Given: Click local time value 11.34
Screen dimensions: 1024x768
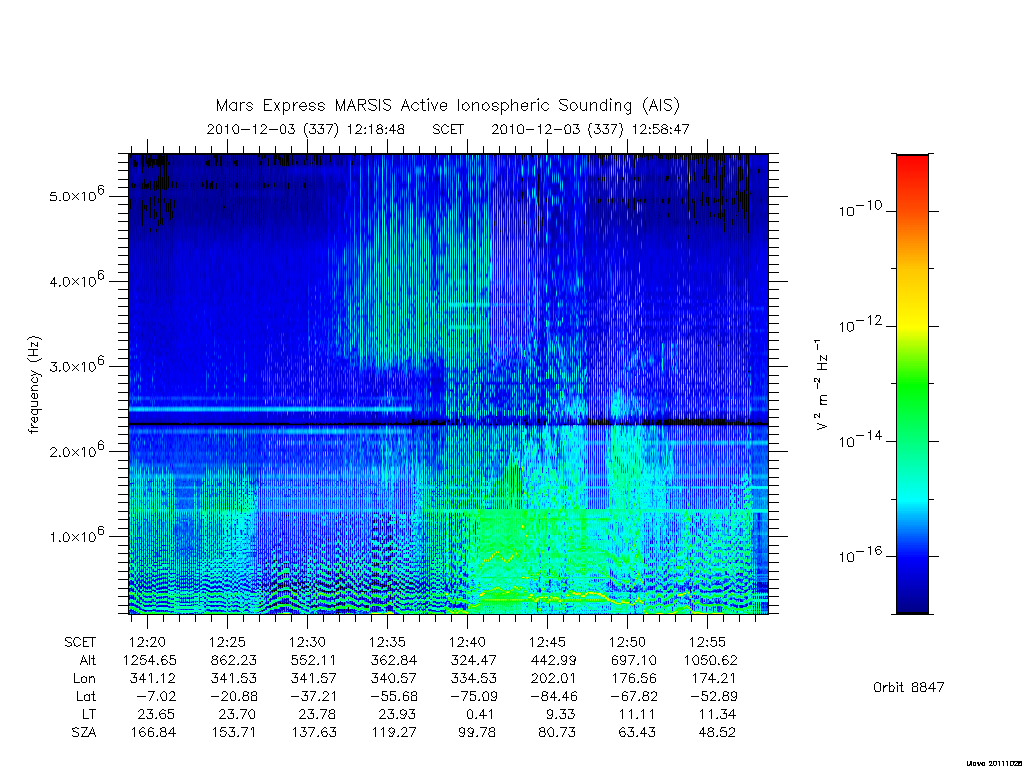Looking at the screenshot, I should coord(717,714).
